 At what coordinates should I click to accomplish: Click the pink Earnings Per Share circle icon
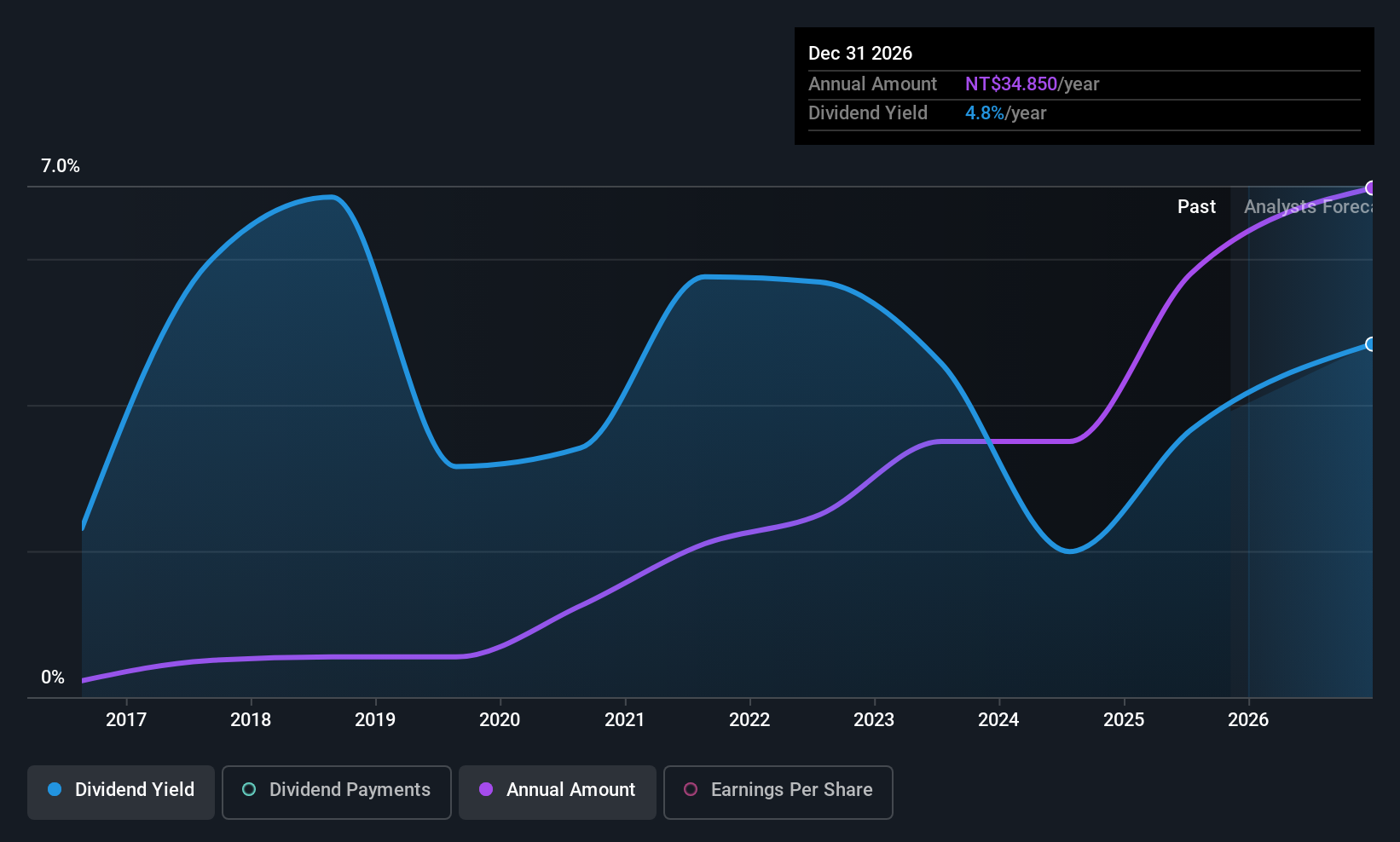(x=691, y=790)
